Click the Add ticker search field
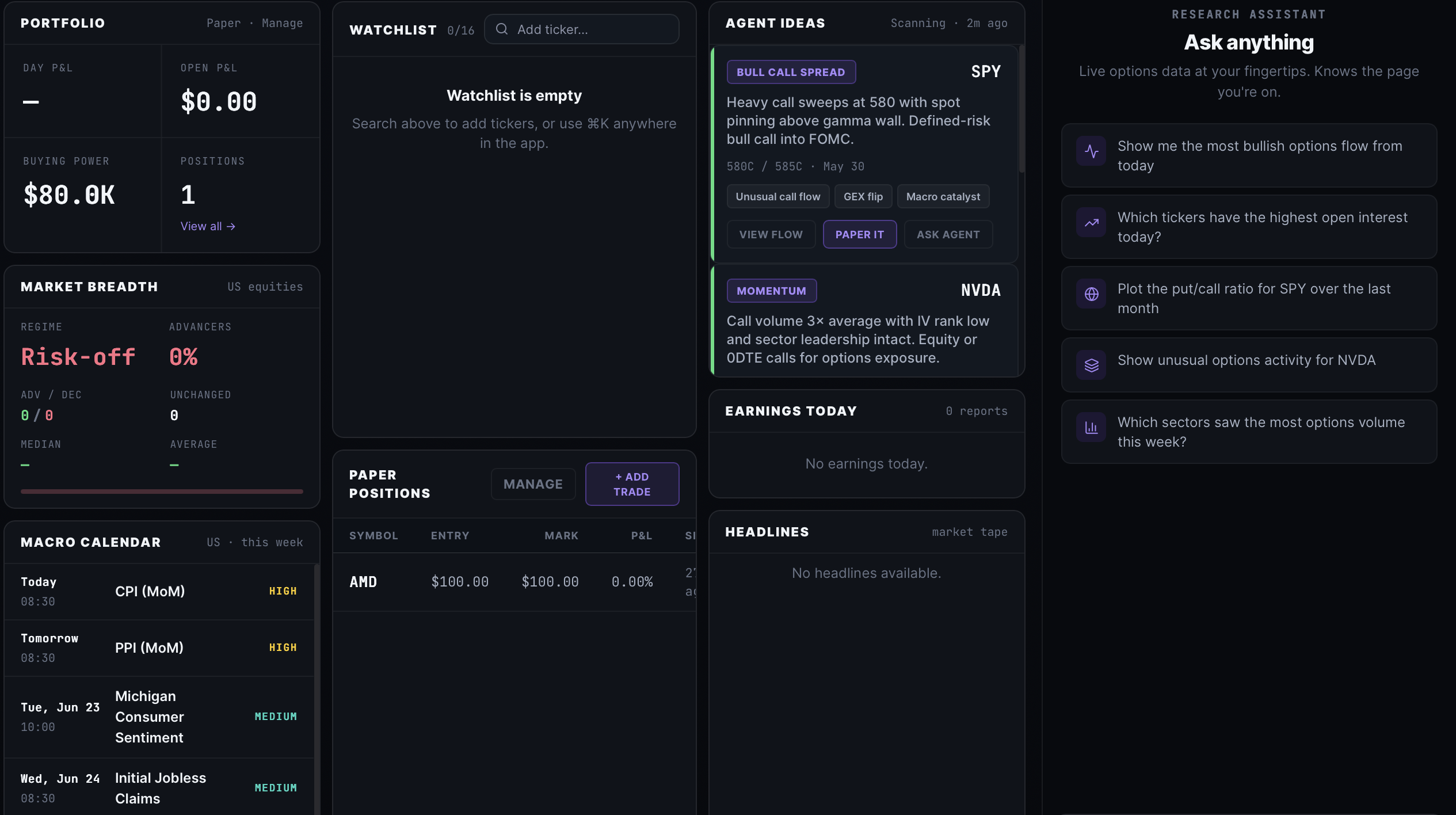The width and height of the screenshot is (1456, 815). [581, 29]
